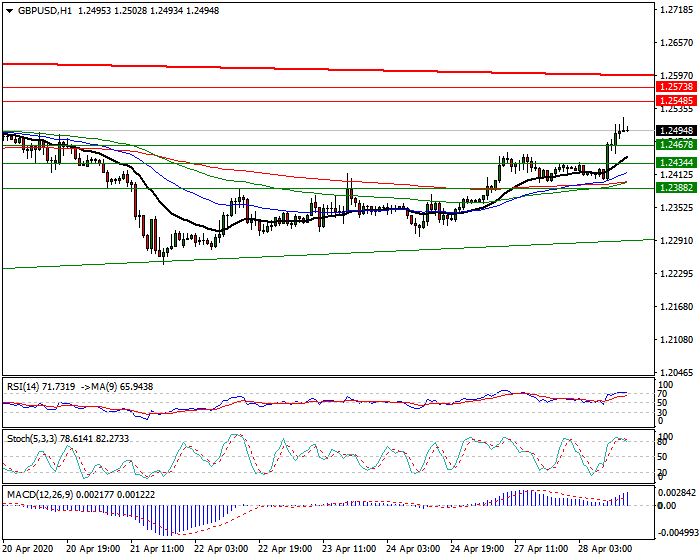The width and height of the screenshot is (700, 560).
Task: Click the 1.27185 price axis value
Action: 677,9
